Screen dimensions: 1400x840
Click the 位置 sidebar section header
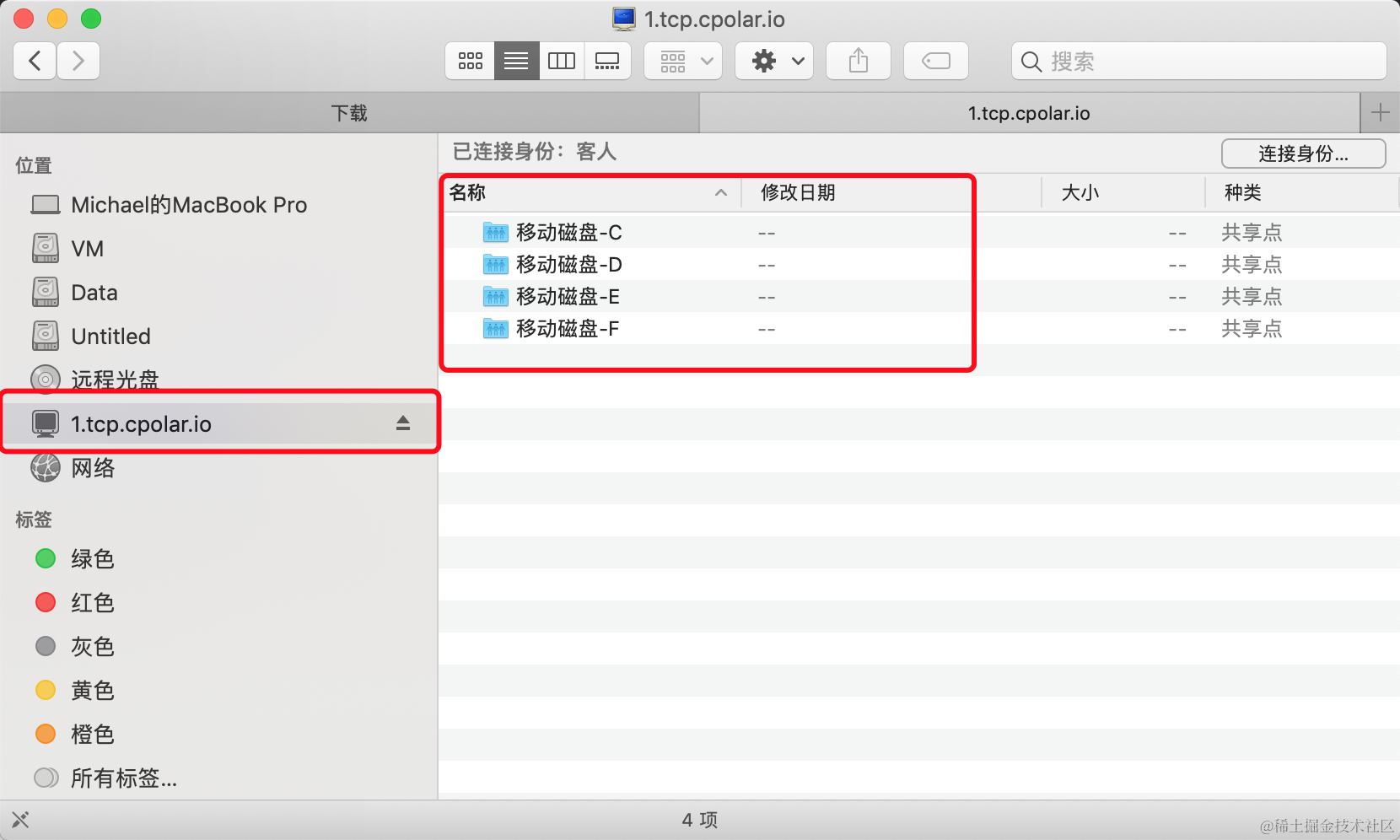coord(34,165)
